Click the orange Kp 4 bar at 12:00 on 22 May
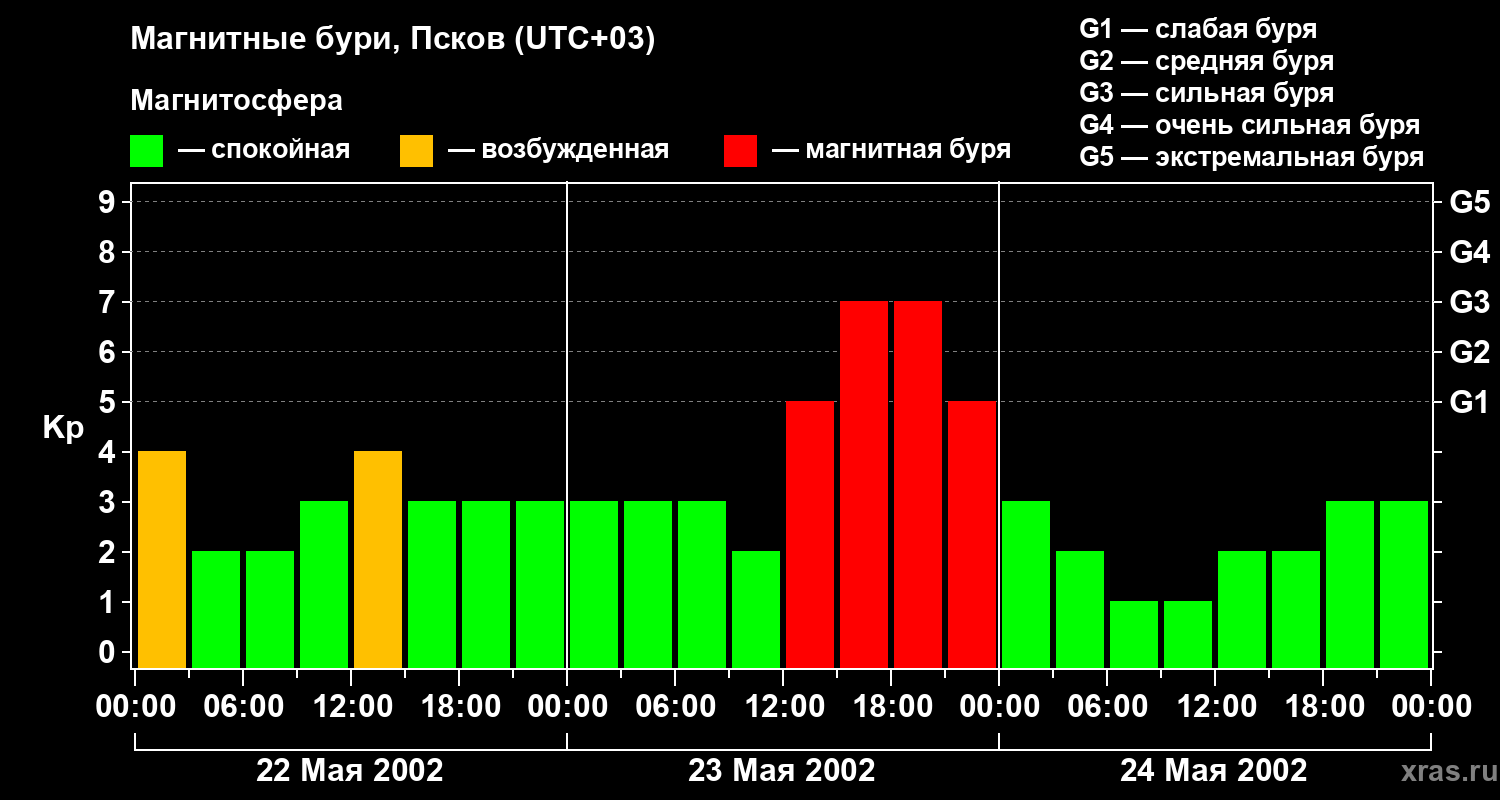 pyautogui.click(x=378, y=559)
